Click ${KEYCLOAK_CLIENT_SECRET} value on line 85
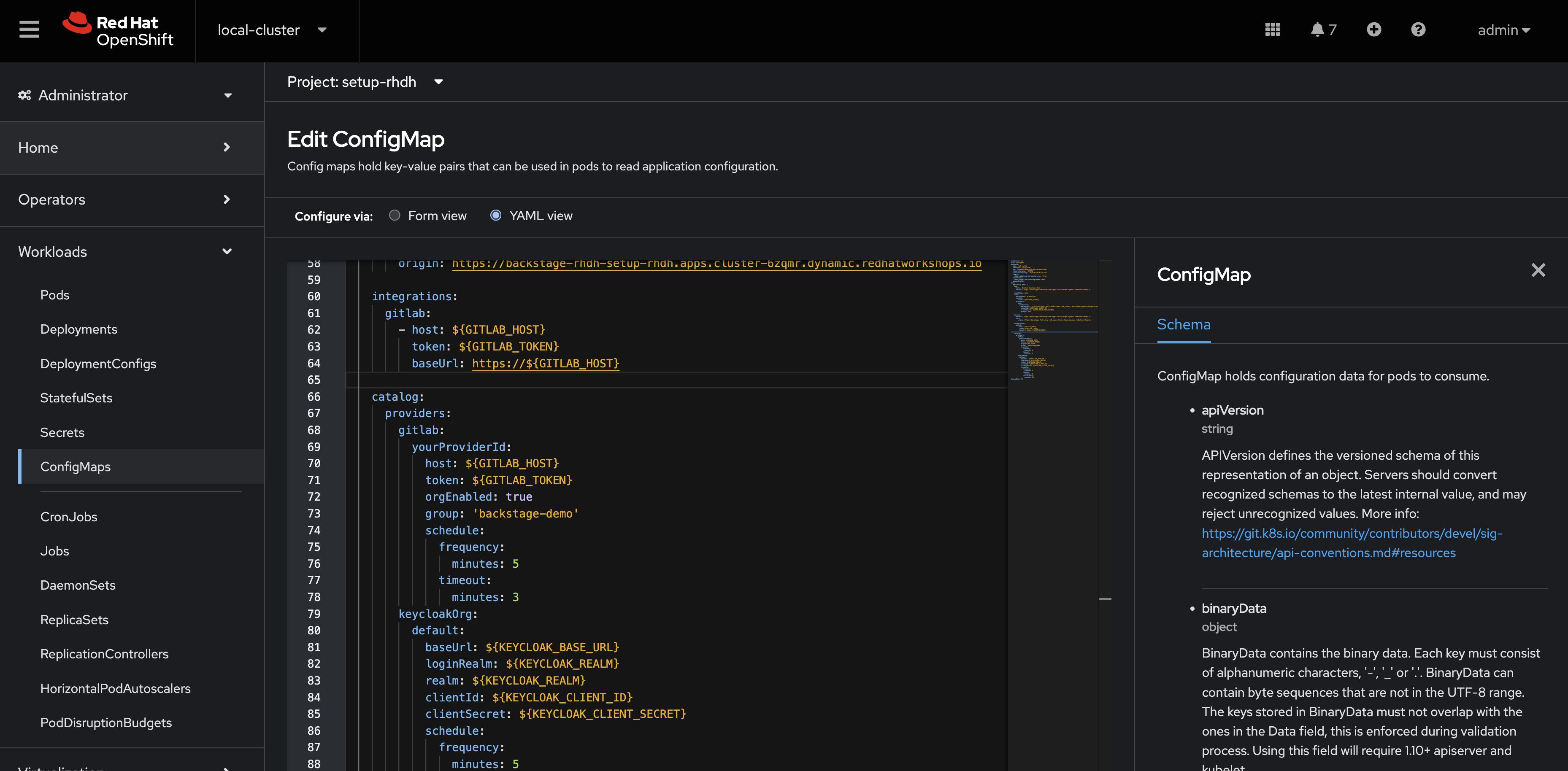 coord(603,714)
